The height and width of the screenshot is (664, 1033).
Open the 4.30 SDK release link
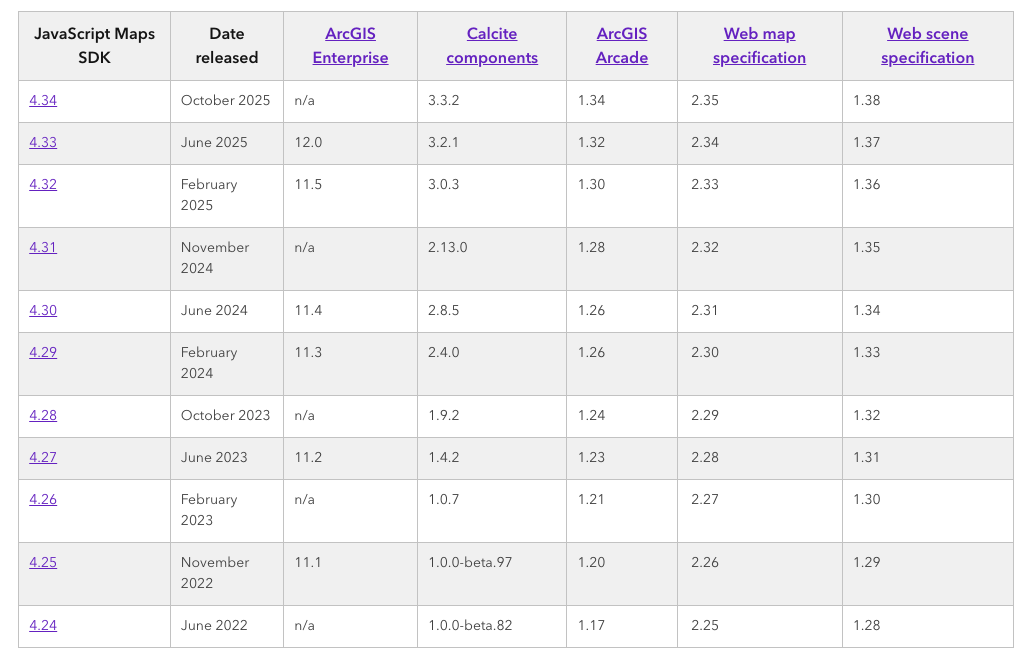click(x=43, y=310)
